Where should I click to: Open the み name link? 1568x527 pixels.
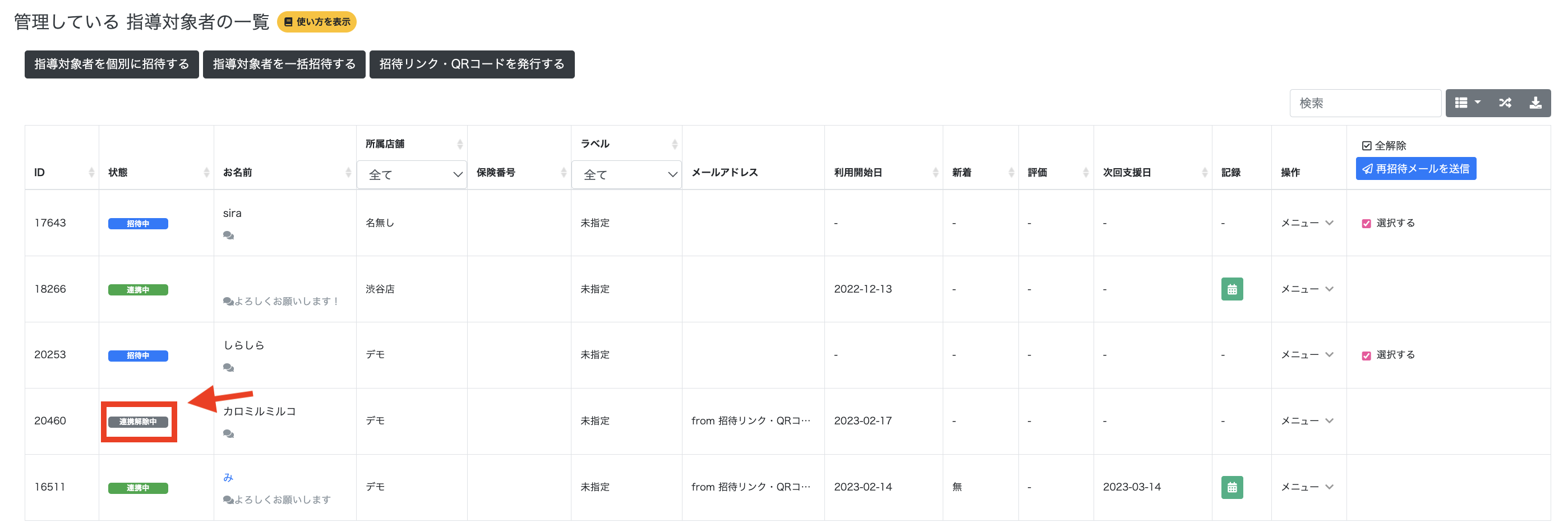(228, 477)
